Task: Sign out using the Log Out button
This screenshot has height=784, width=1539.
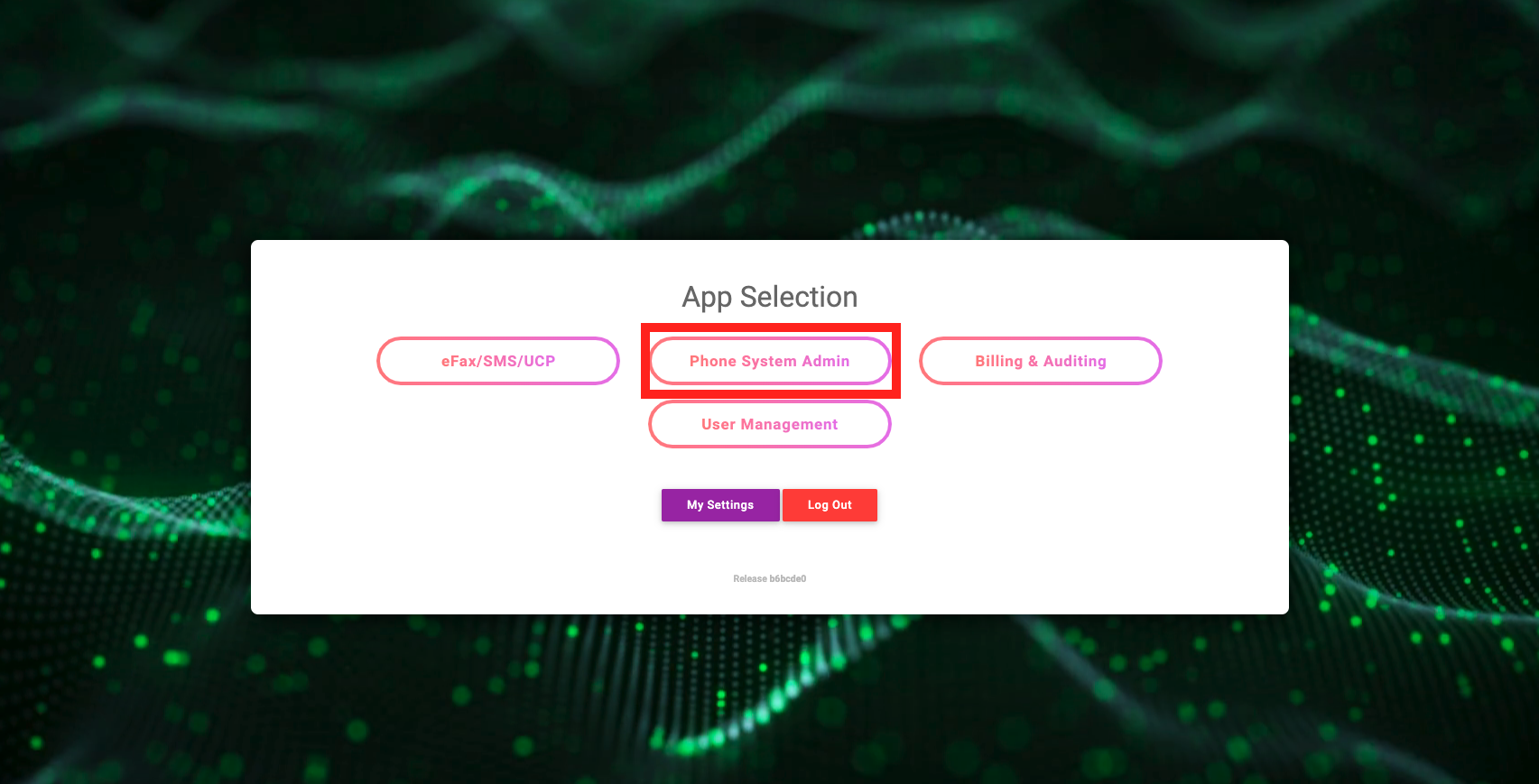Action: pyautogui.click(x=830, y=505)
